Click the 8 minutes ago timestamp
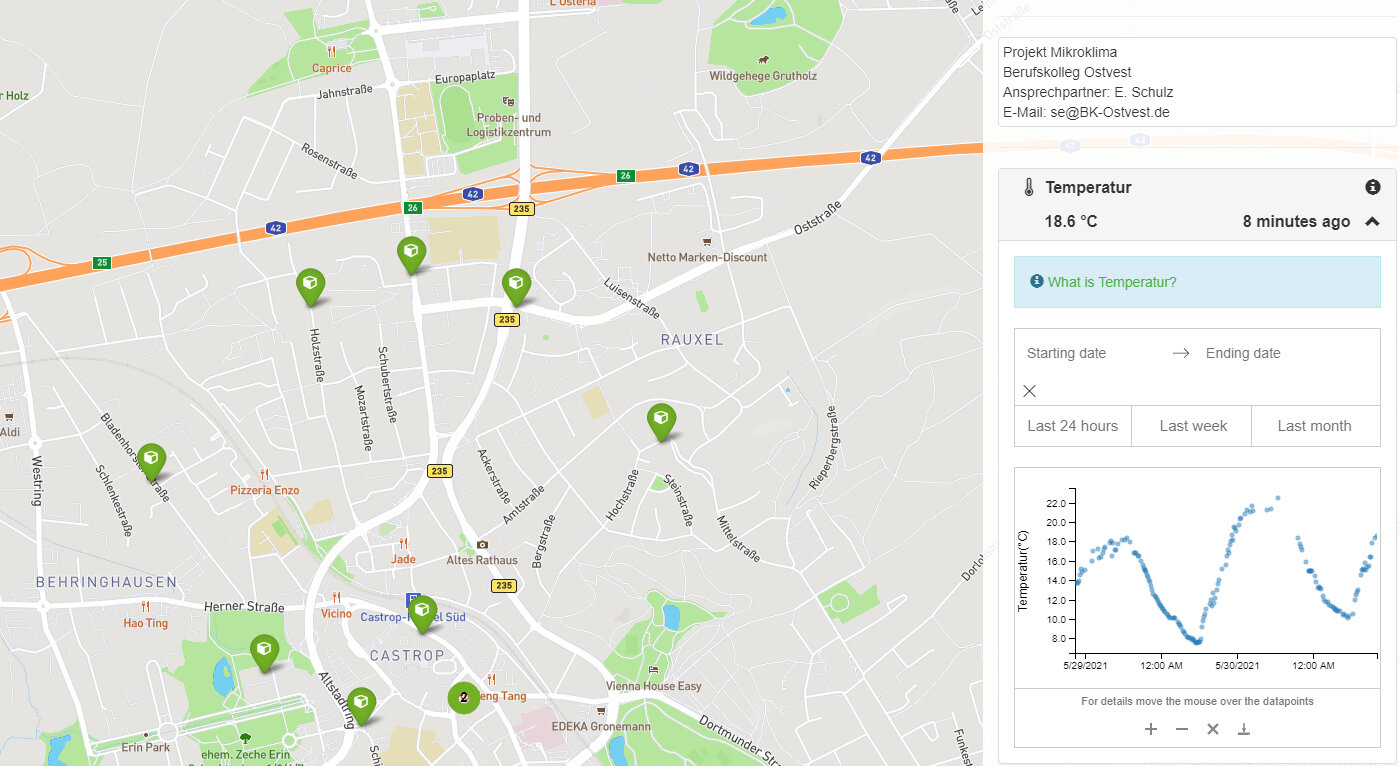Image resolution: width=1399 pixels, height=766 pixels. pos(1296,222)
